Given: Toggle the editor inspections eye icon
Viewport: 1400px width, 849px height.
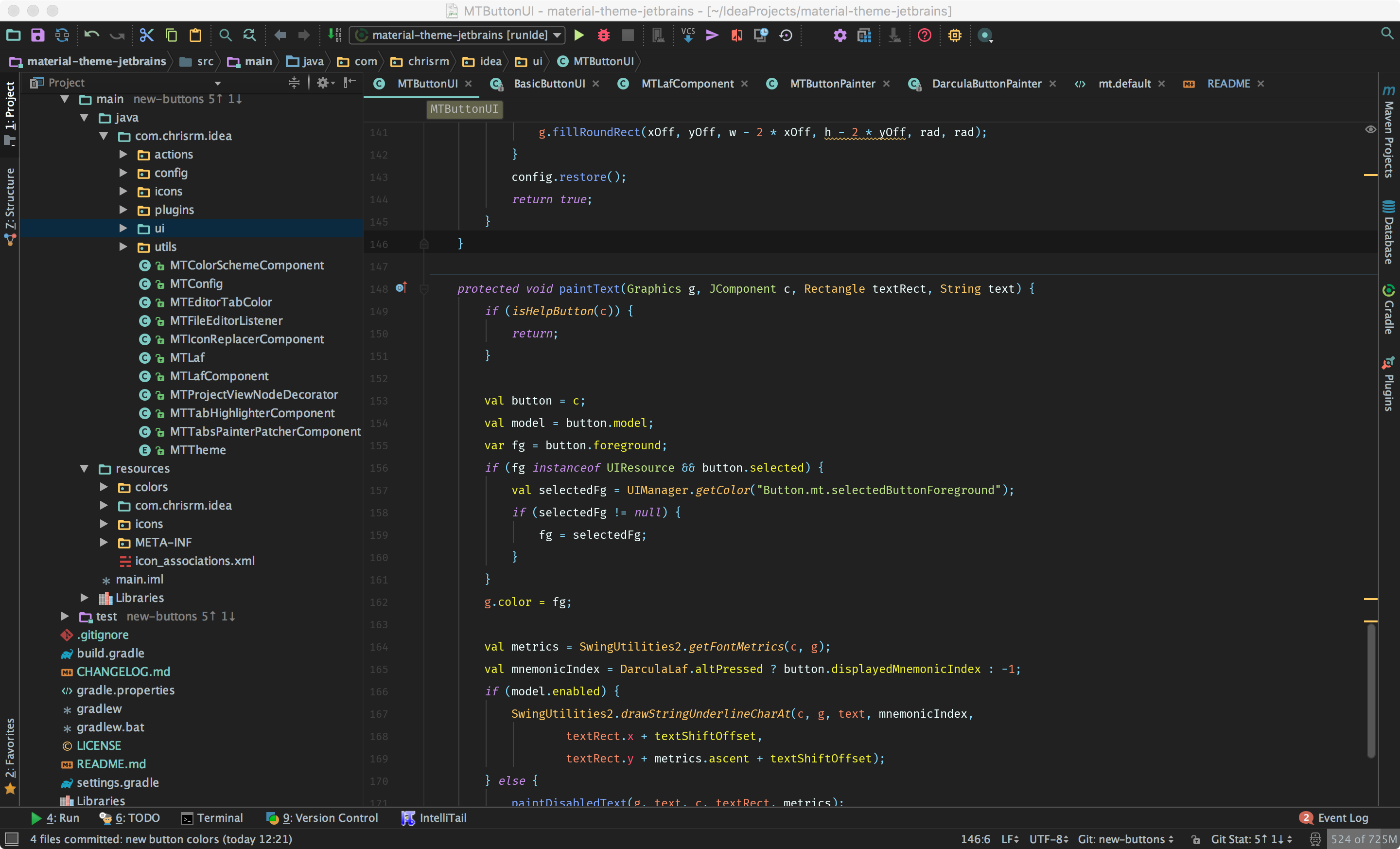Looking at the screenshot, I should (1370, 129).
